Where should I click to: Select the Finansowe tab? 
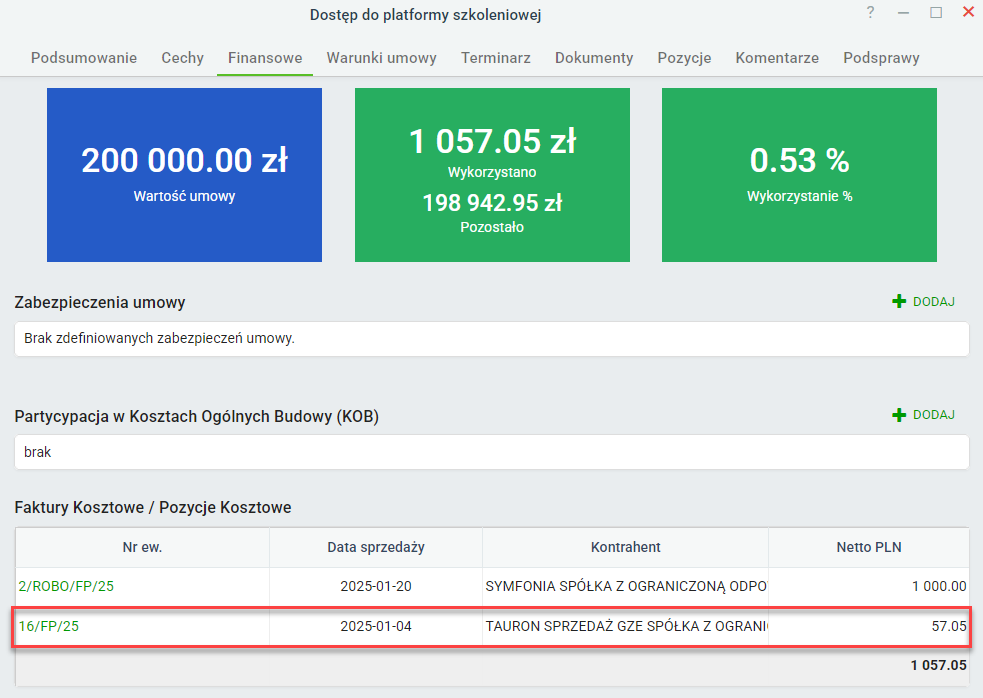click(x=265, y=58)
